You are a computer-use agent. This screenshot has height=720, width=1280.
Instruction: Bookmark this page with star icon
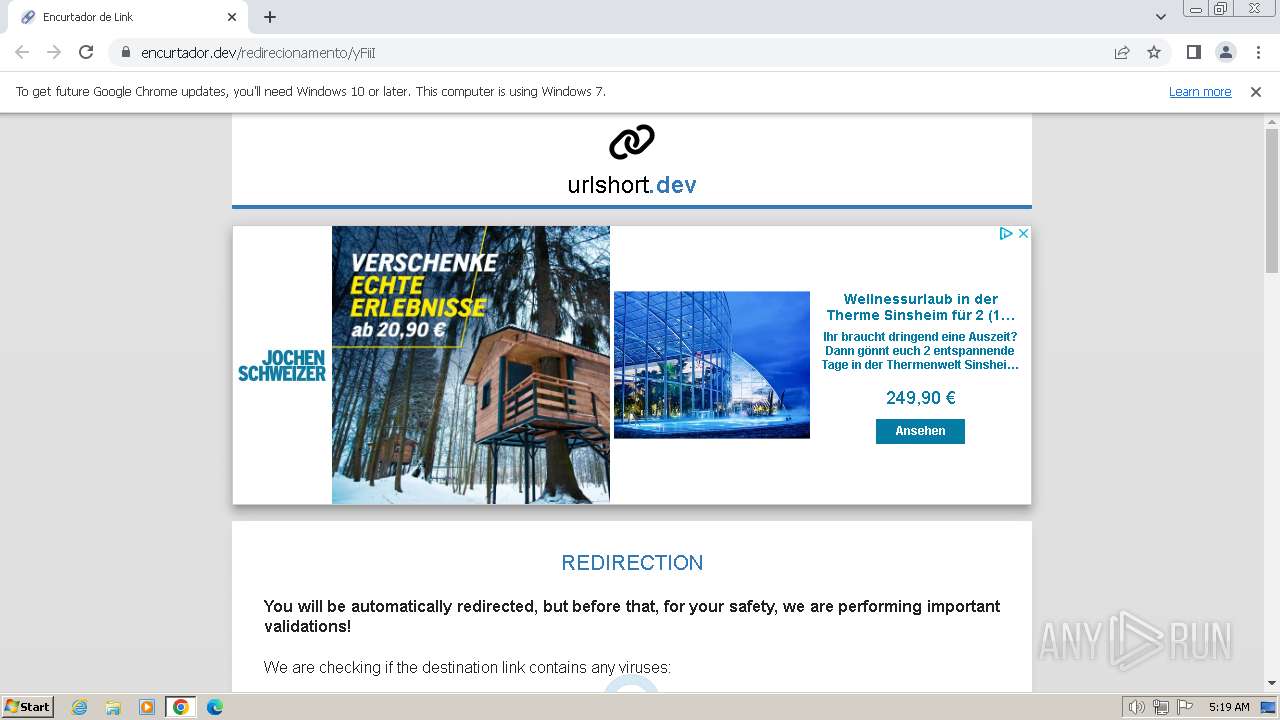coord(1154,53)
